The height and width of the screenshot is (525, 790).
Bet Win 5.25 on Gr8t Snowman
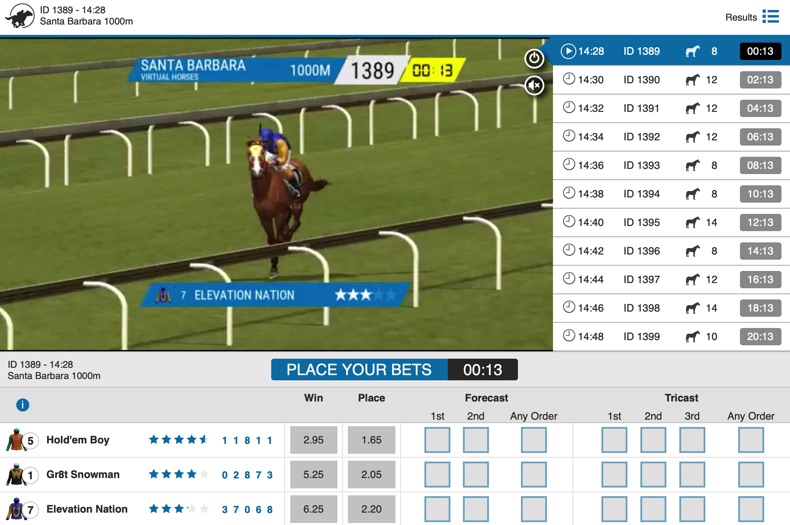pos(313,475)
